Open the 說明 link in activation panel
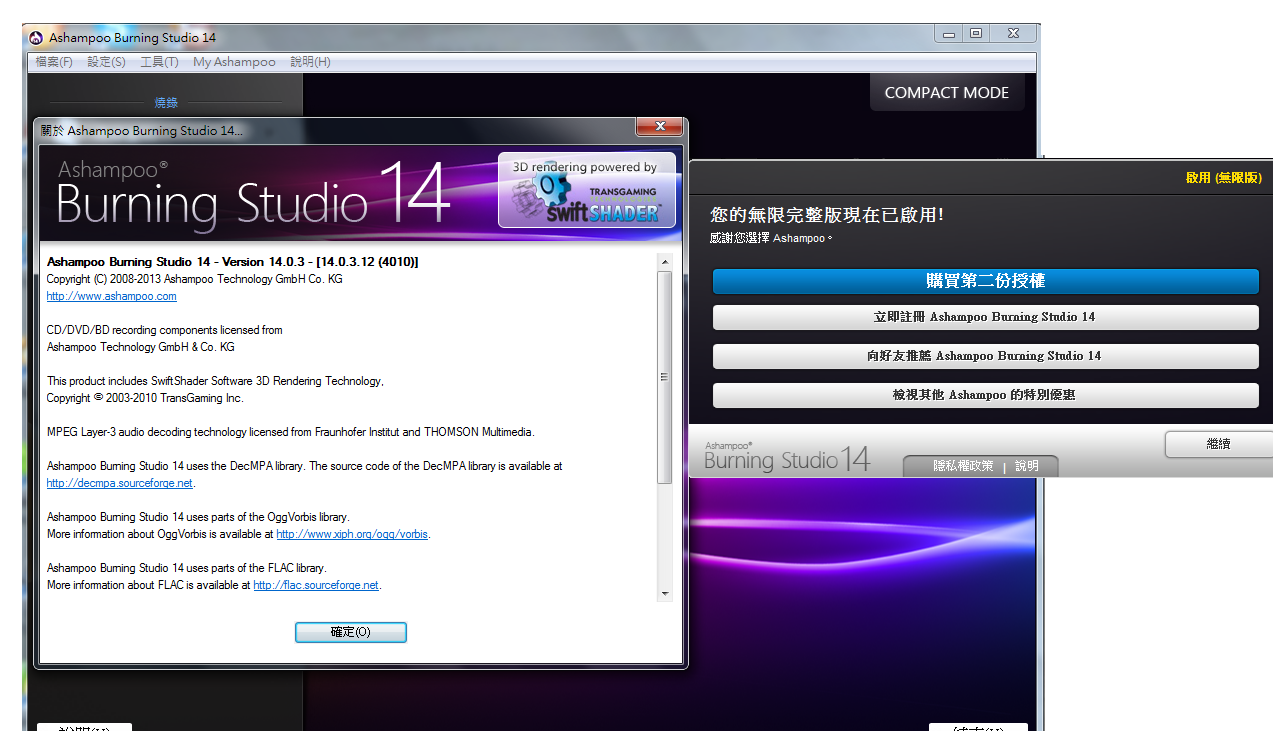 coord(1027,466)
